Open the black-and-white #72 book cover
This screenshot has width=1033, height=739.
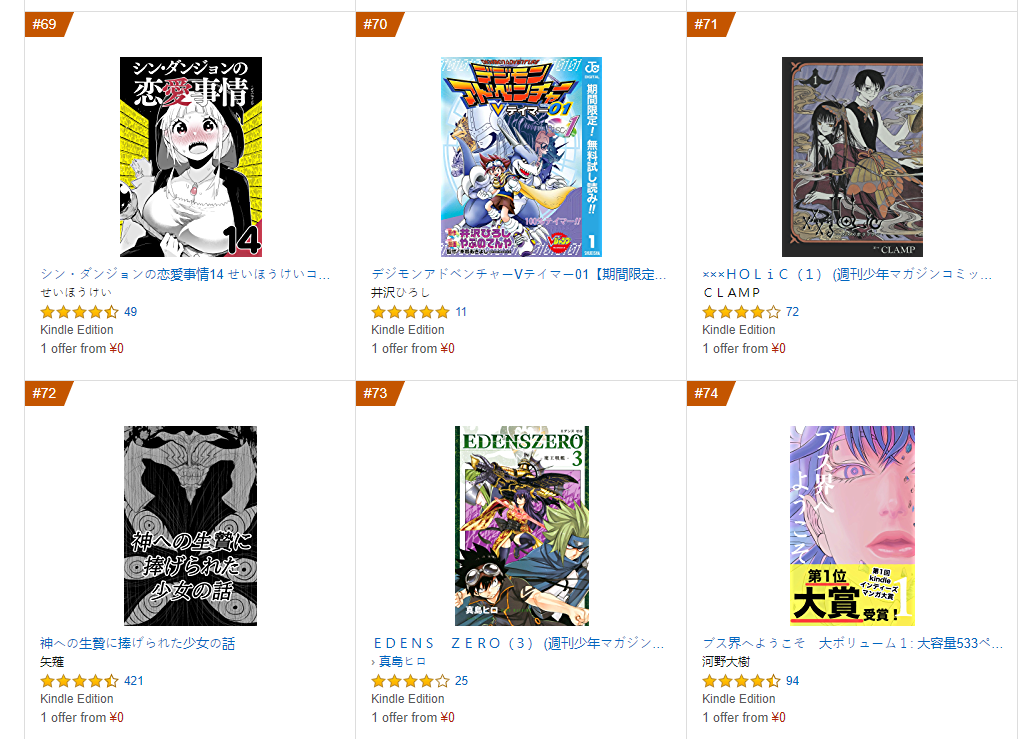[190, 526]
